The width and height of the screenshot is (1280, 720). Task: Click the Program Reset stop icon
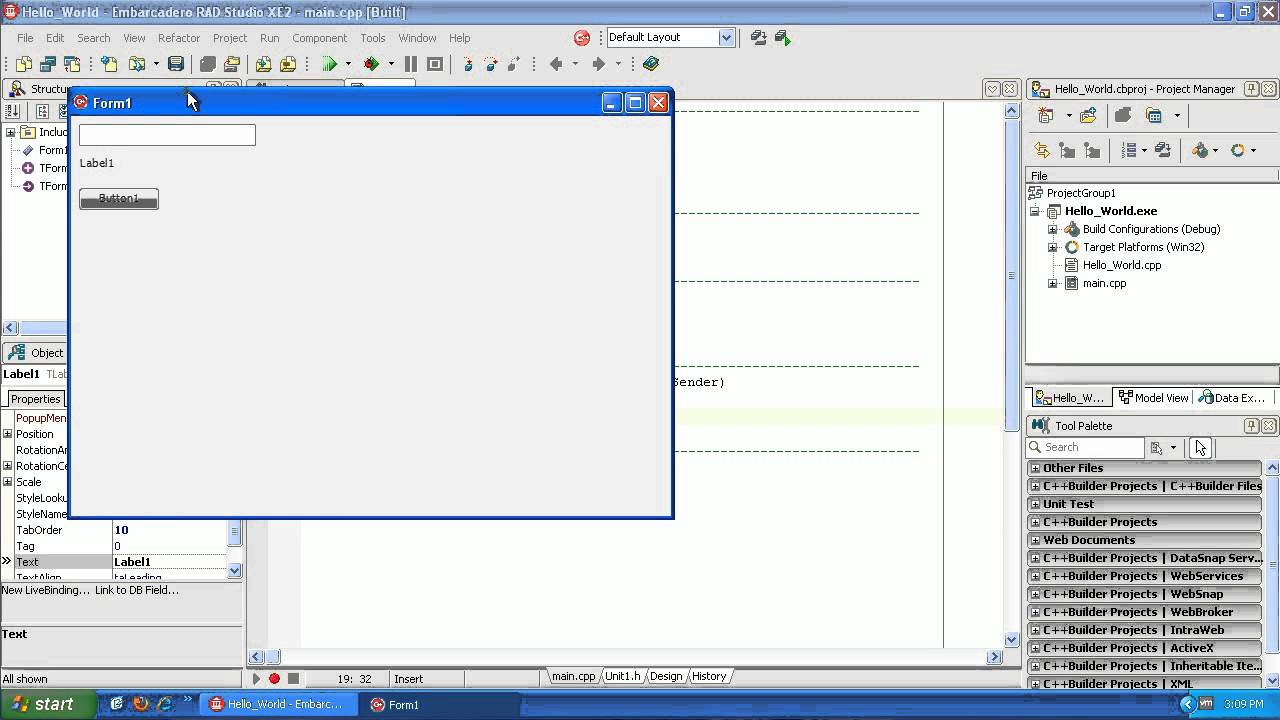(435, 64)
